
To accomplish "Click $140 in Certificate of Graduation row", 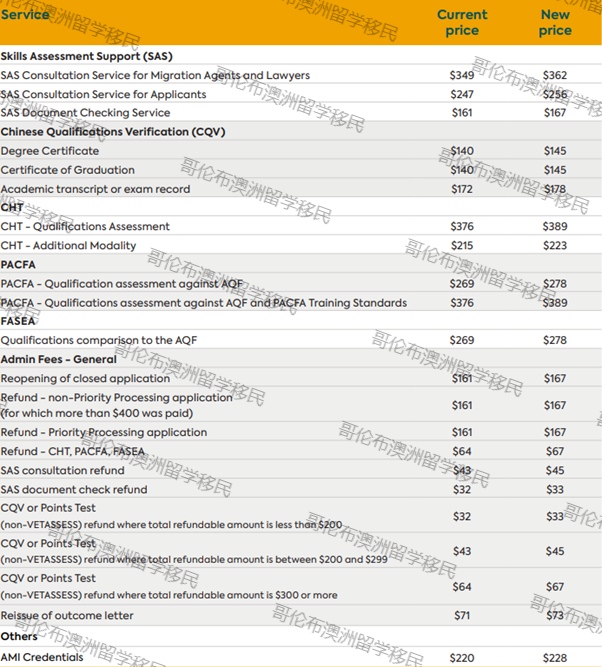I will (462, 170).
